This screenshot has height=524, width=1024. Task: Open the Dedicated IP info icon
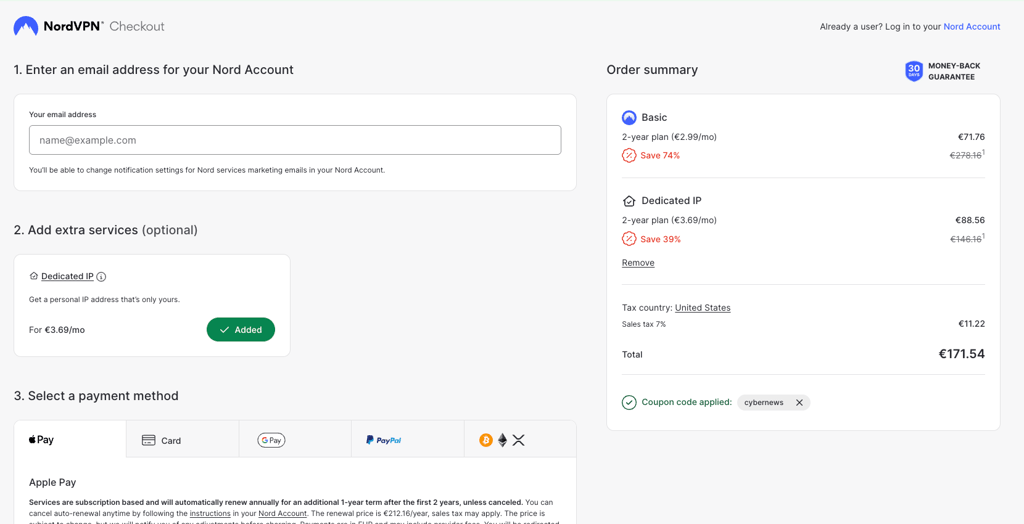[101, 276]
